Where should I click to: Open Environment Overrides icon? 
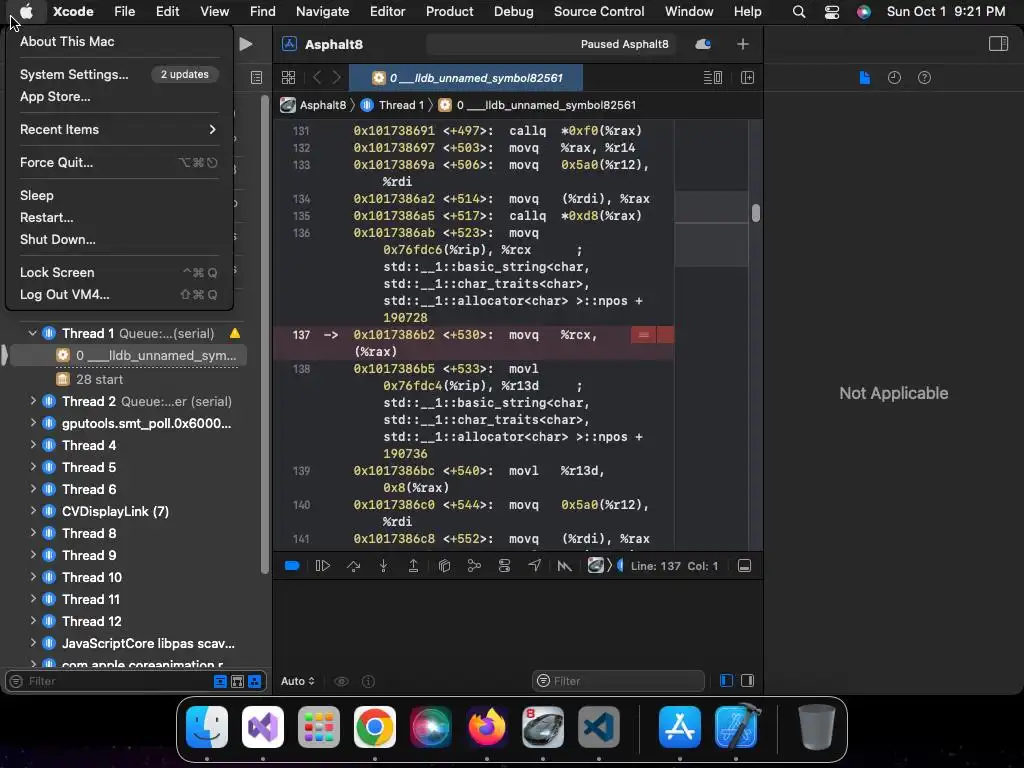504,566
